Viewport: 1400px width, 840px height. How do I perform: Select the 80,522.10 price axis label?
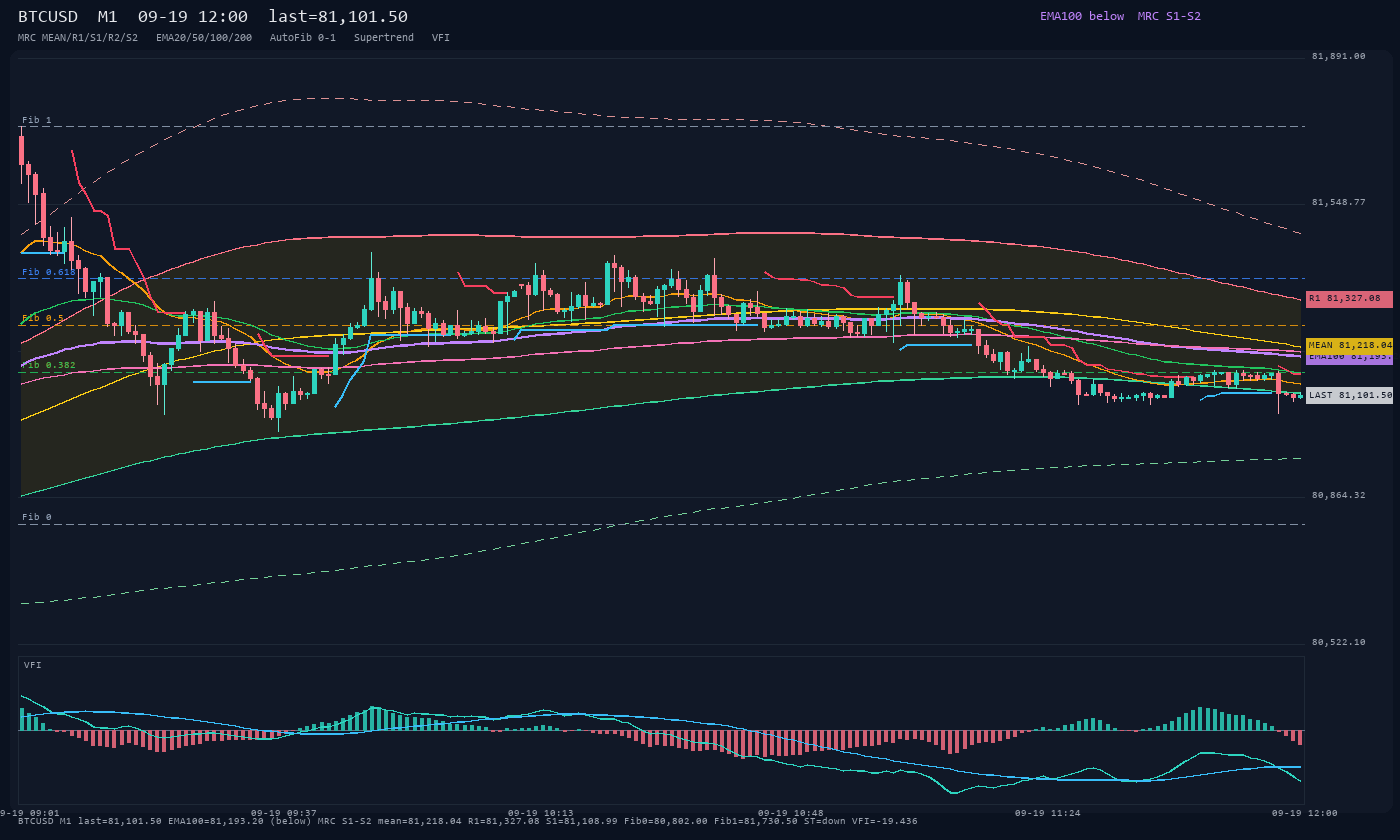(1338, 642)
